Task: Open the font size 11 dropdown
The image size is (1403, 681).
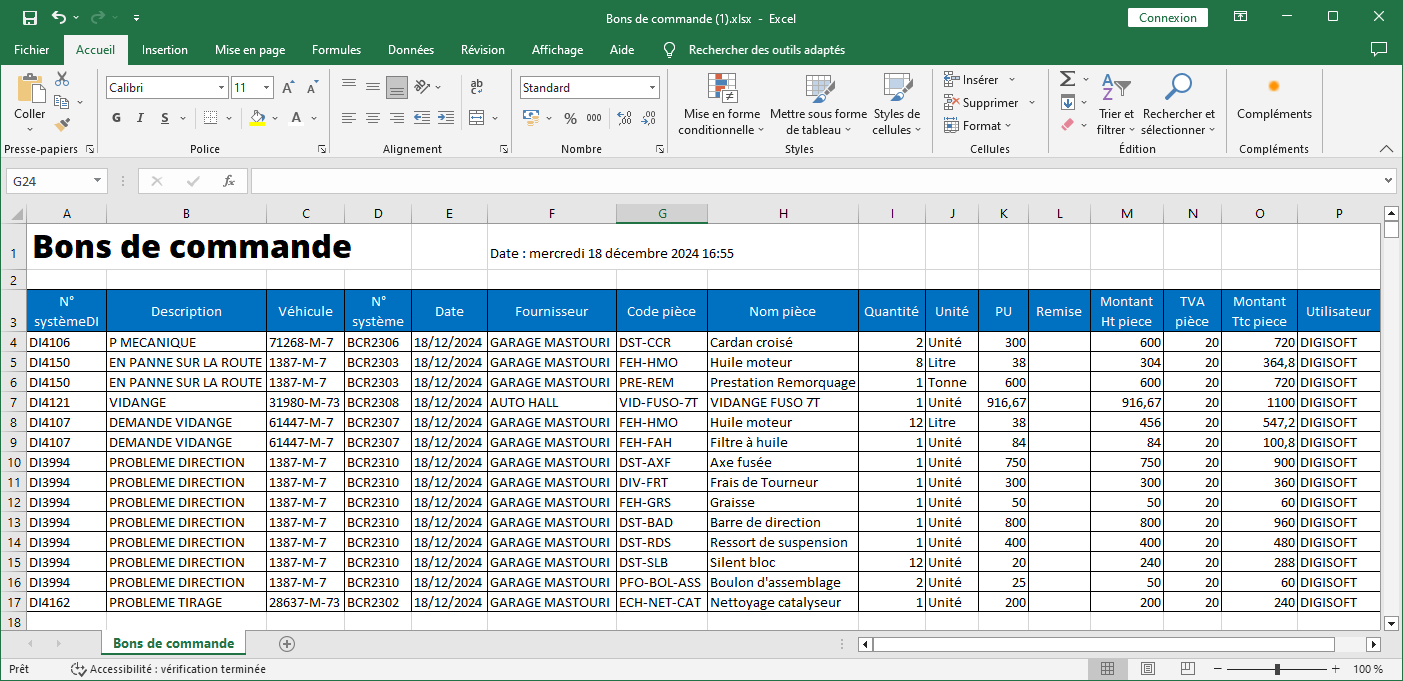Action: pyautogui.click(x=266, y=88)
